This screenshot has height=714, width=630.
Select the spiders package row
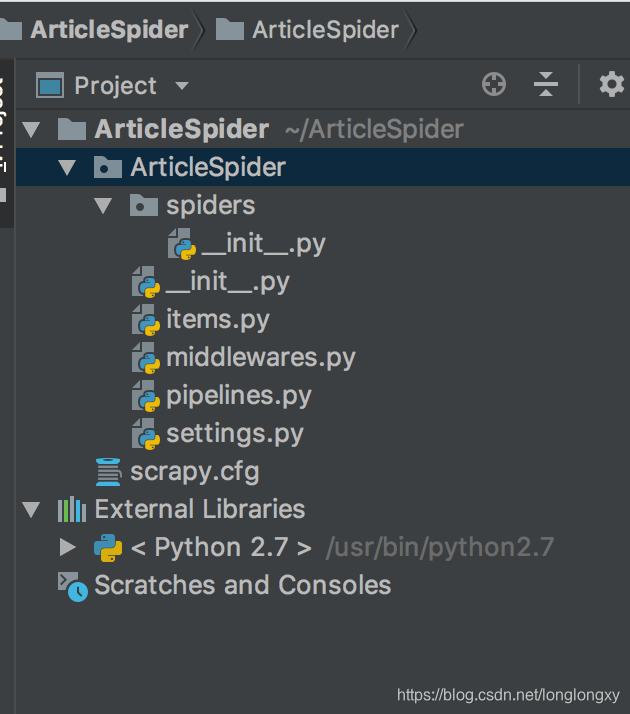(x=323, y=205)
